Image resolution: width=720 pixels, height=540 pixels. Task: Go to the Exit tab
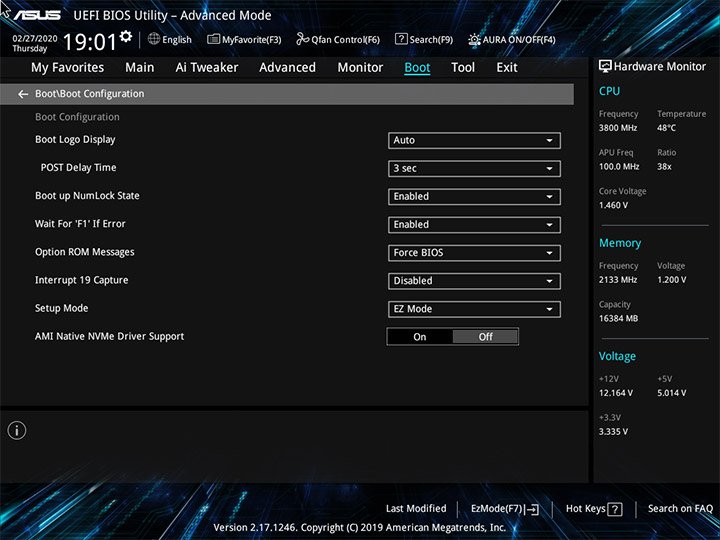click(507, 68)
